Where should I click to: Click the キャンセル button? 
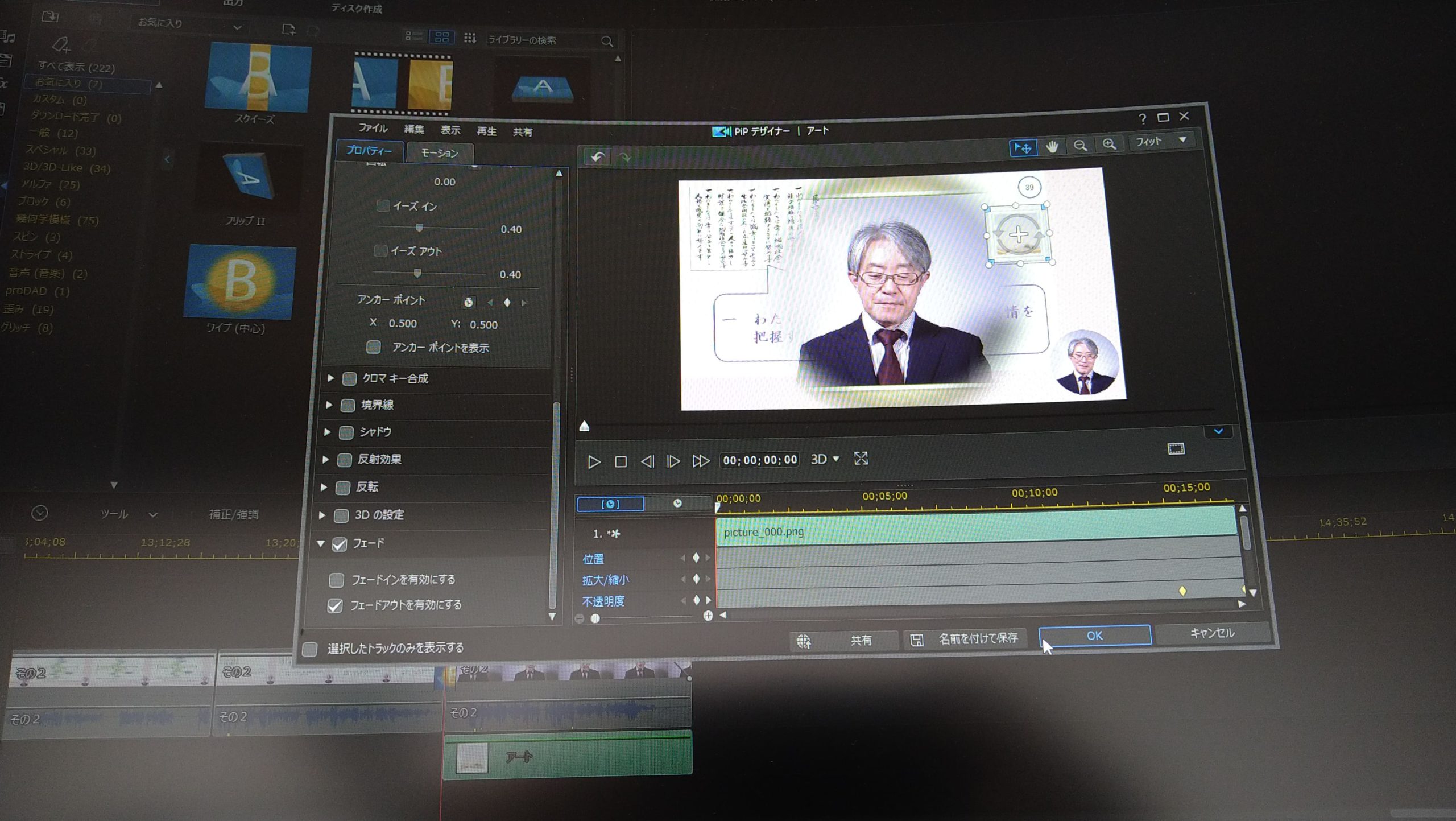click(1213, 633)
